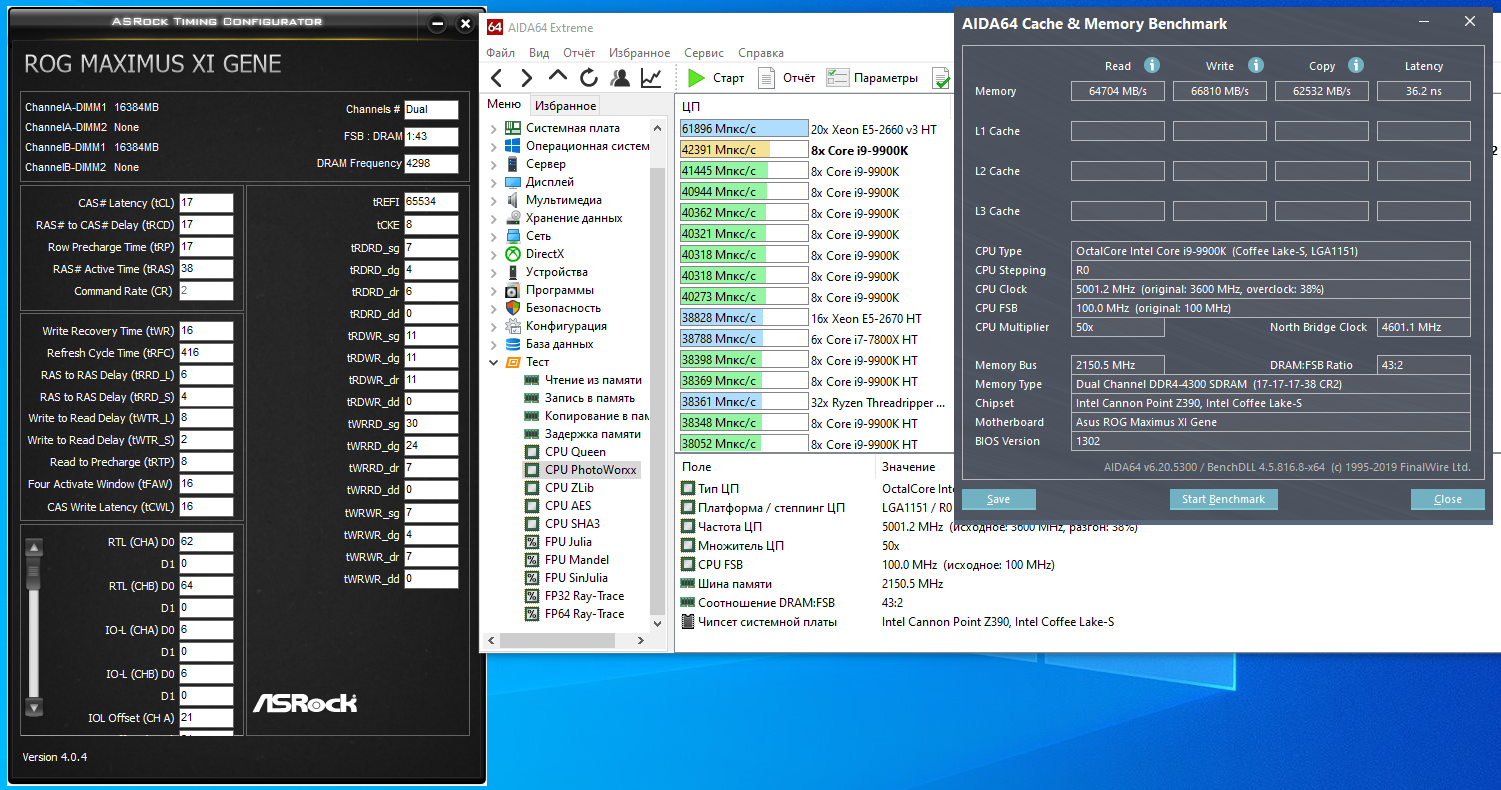The image size is (1501, 790).
Task: Click the Up arrow navigation icon
Action: click(x=558, y=78)
